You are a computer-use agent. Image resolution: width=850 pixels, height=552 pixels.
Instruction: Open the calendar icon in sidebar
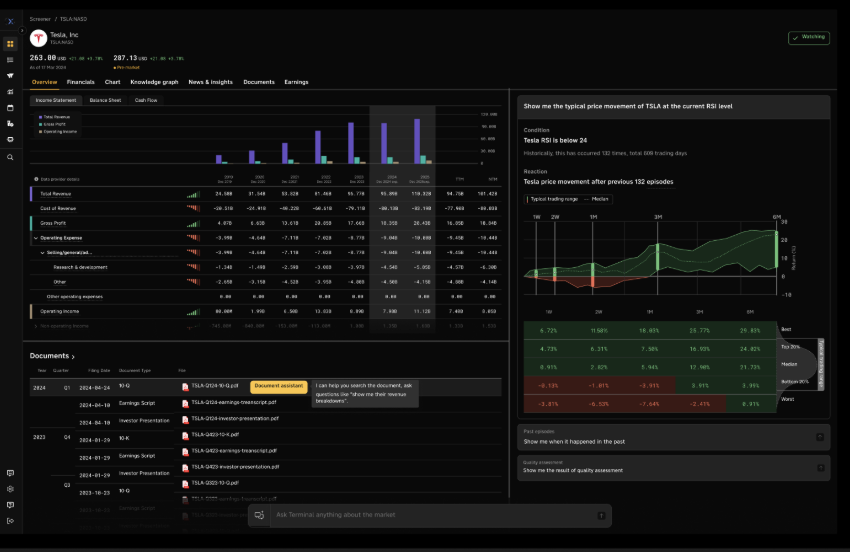coord(10,108)
